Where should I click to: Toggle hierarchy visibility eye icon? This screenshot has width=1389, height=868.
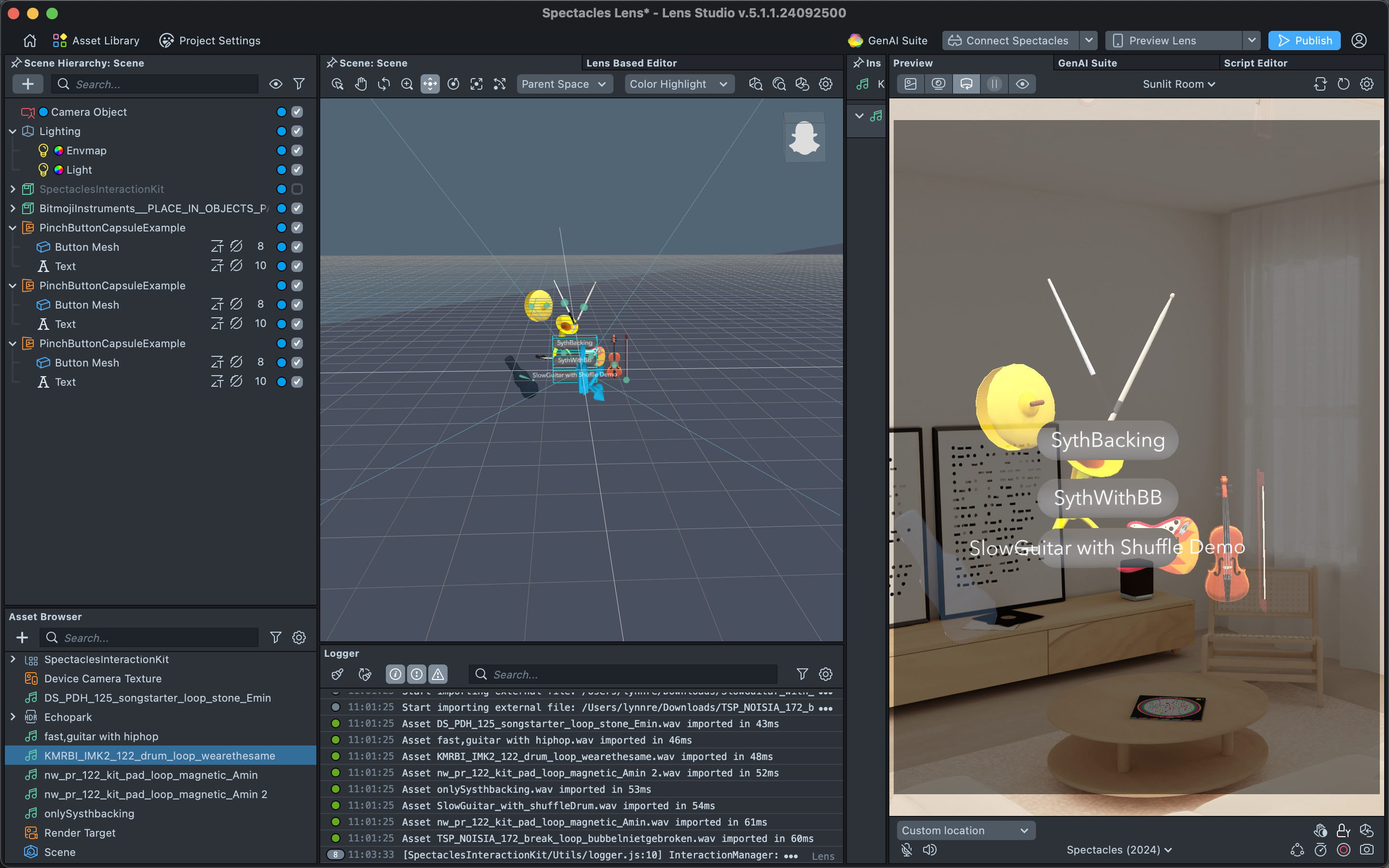(x=275, y=84)
